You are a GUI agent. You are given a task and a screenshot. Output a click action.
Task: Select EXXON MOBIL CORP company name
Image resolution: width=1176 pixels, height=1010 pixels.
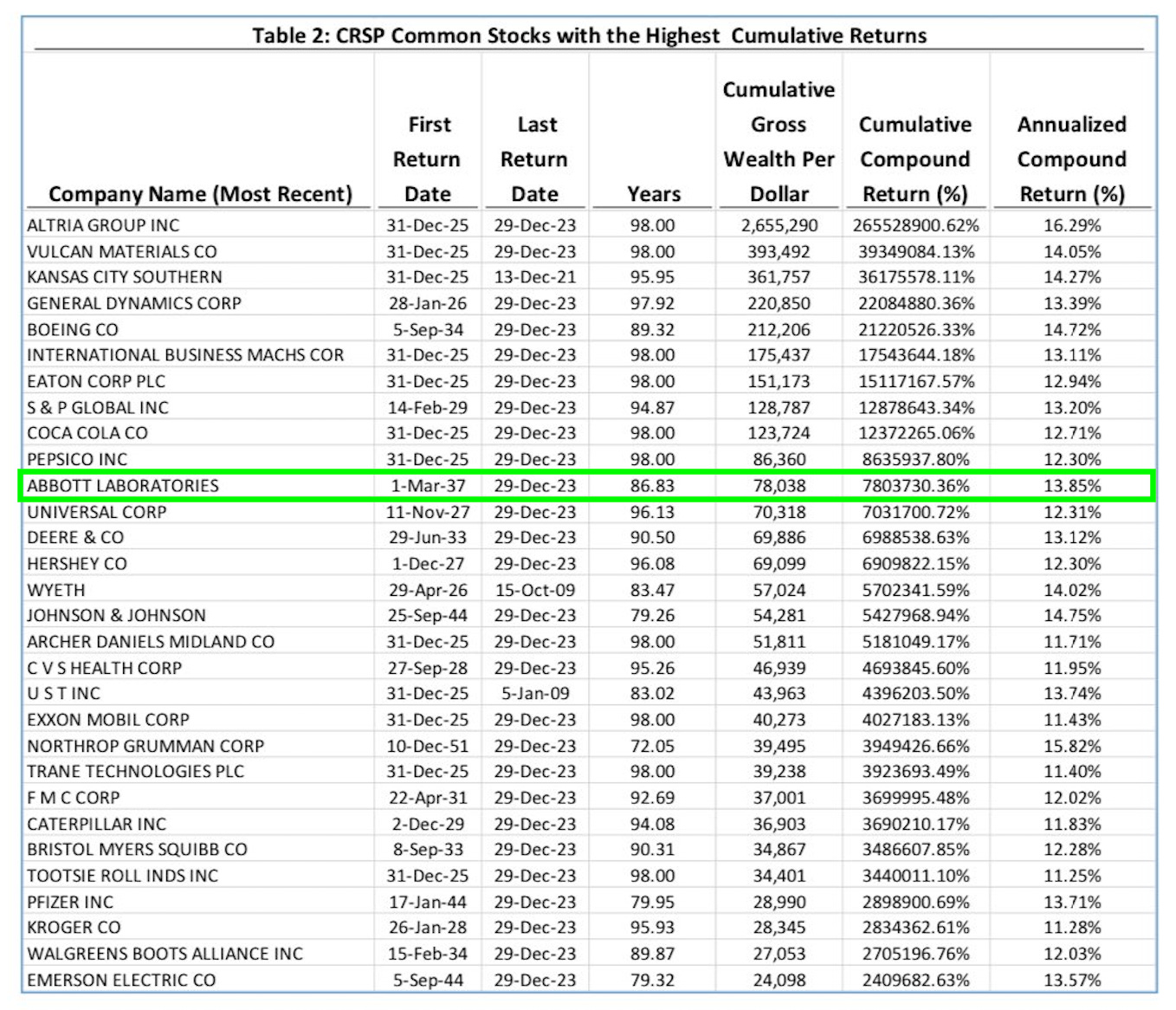pyautogui.click(x=108, y=720)
